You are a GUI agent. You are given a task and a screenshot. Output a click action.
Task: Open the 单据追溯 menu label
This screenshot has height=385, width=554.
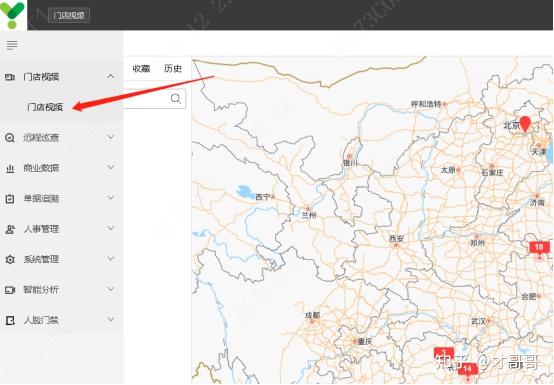pos(41,199)
